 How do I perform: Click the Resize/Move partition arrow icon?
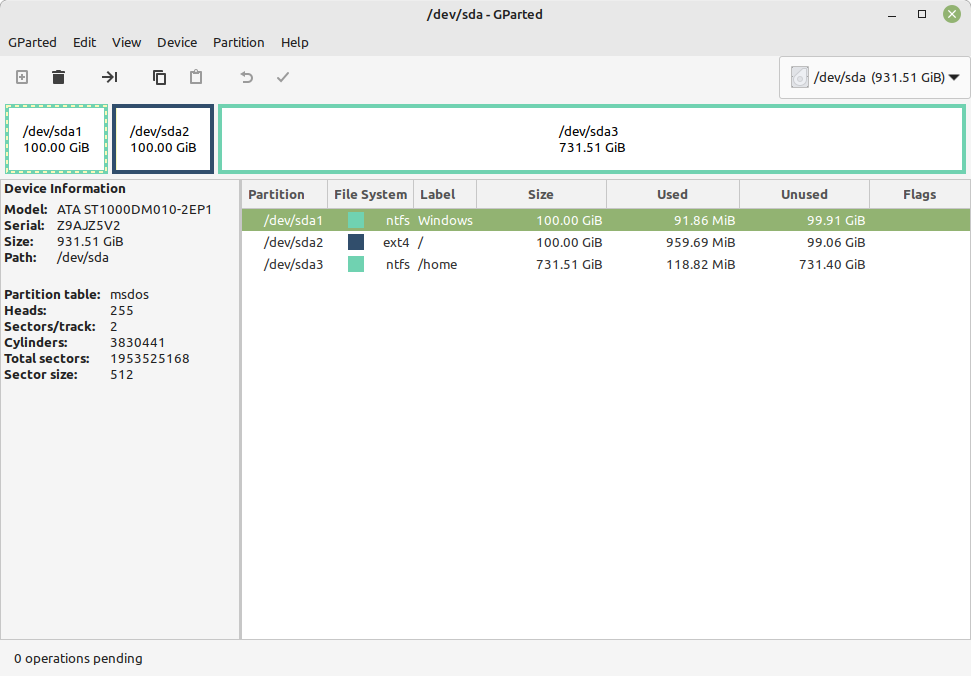(x=110, y=77)
